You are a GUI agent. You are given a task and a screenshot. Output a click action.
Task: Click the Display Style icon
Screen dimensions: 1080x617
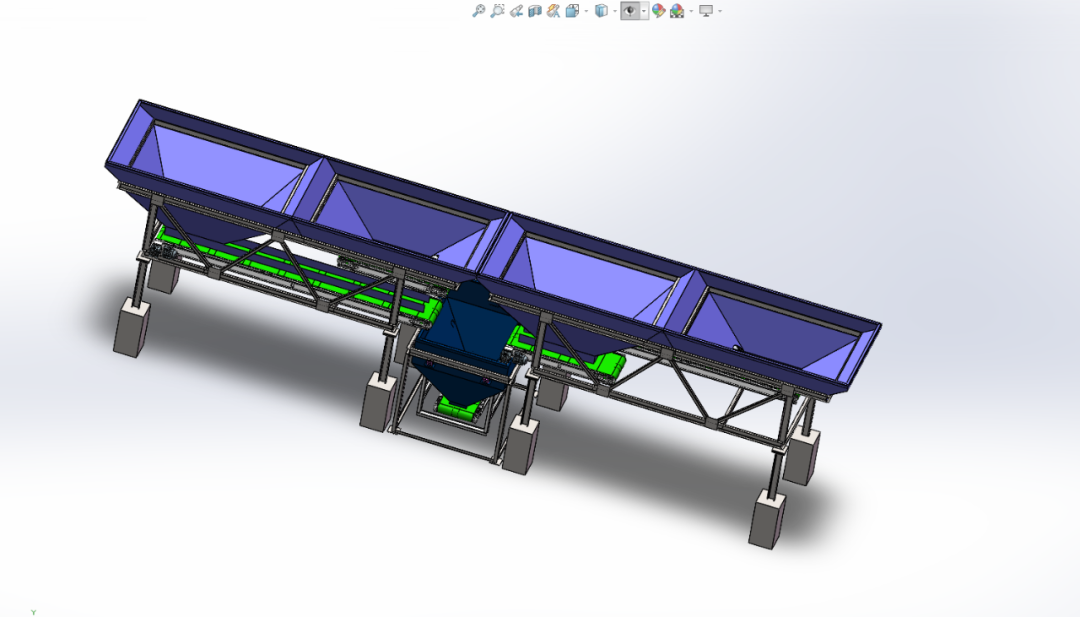pyautogui.click(x=600, y=11)
